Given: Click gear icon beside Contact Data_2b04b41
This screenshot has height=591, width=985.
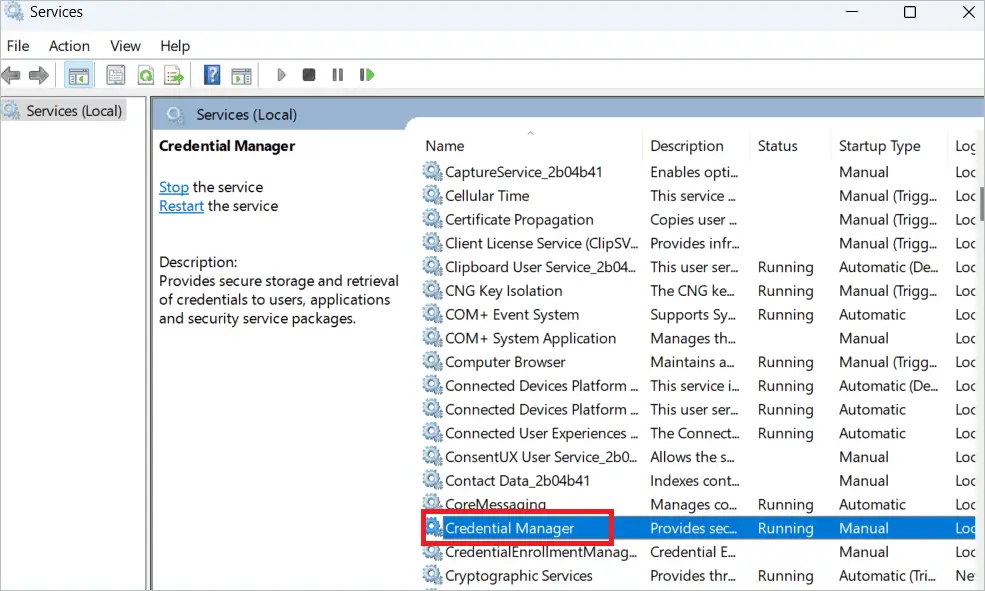Looking at the screenshot, I should tap(432, 480).
